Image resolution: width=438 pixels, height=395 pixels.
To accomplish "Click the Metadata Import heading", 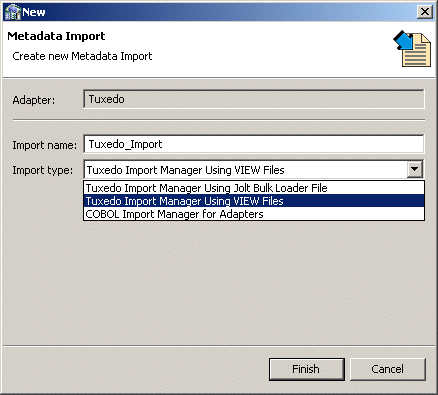I will 56,36.
